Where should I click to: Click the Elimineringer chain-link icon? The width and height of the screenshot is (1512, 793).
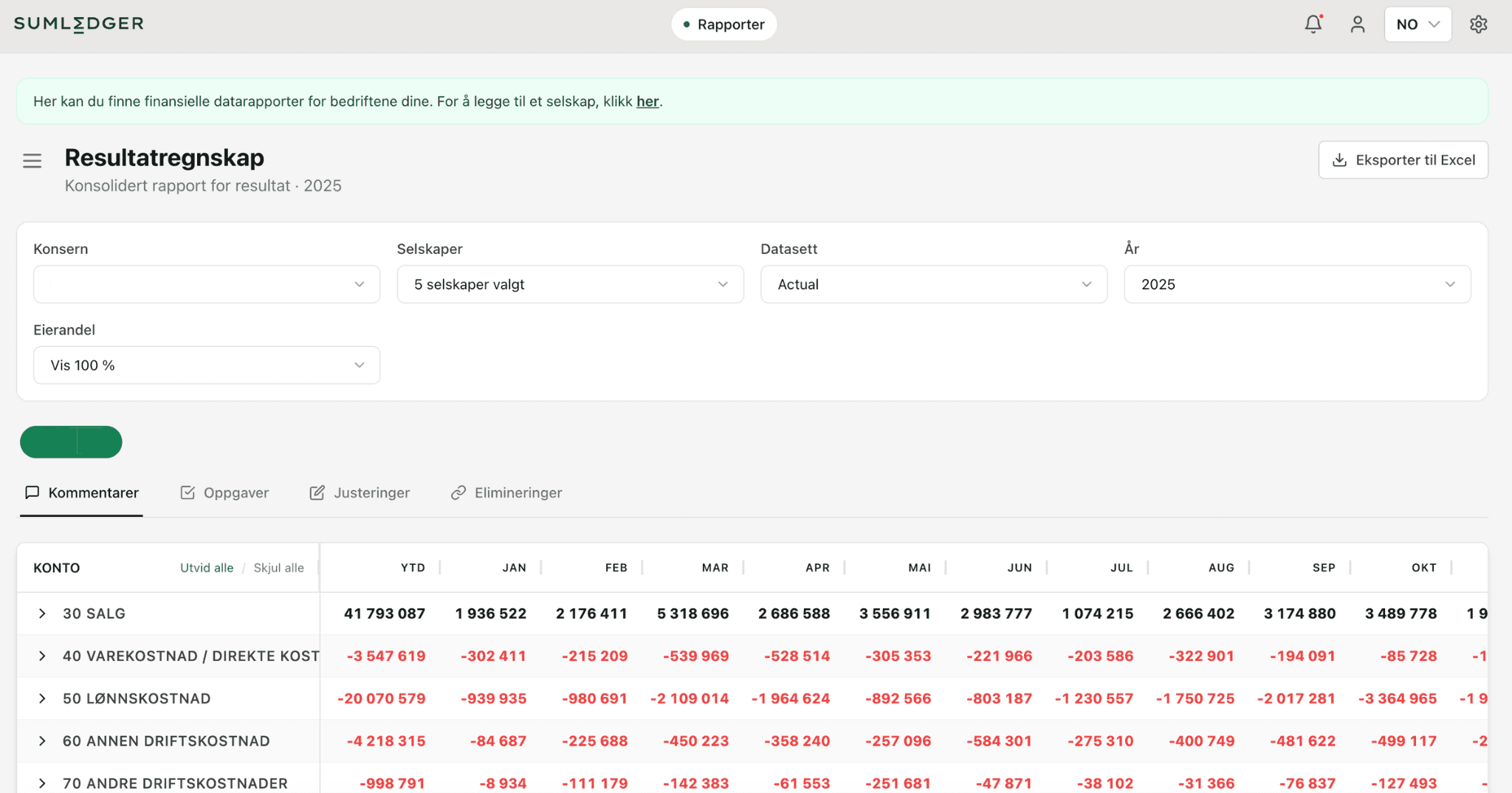458,492
